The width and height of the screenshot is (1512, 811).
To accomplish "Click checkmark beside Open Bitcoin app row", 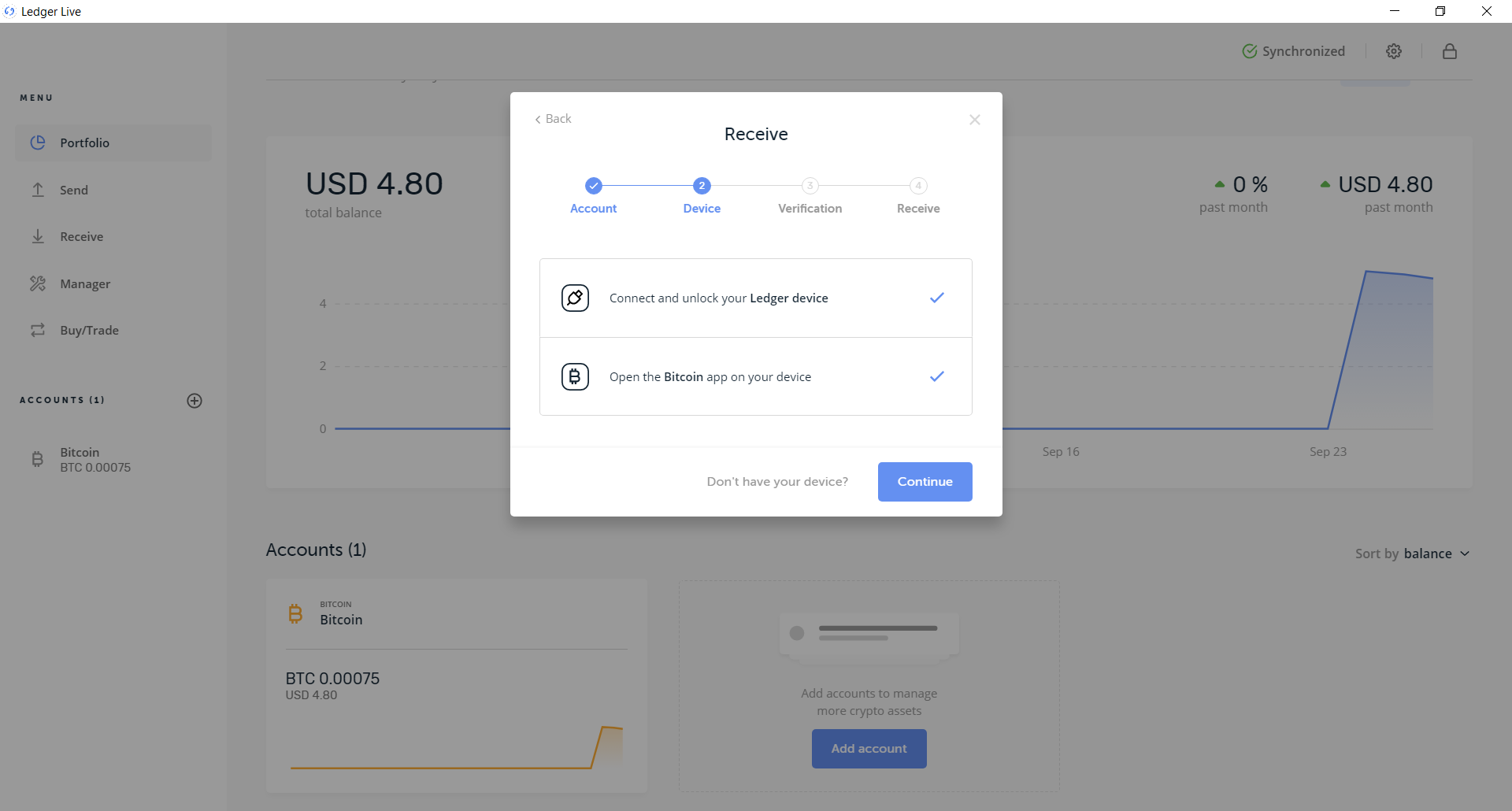I will pos(937,376).
